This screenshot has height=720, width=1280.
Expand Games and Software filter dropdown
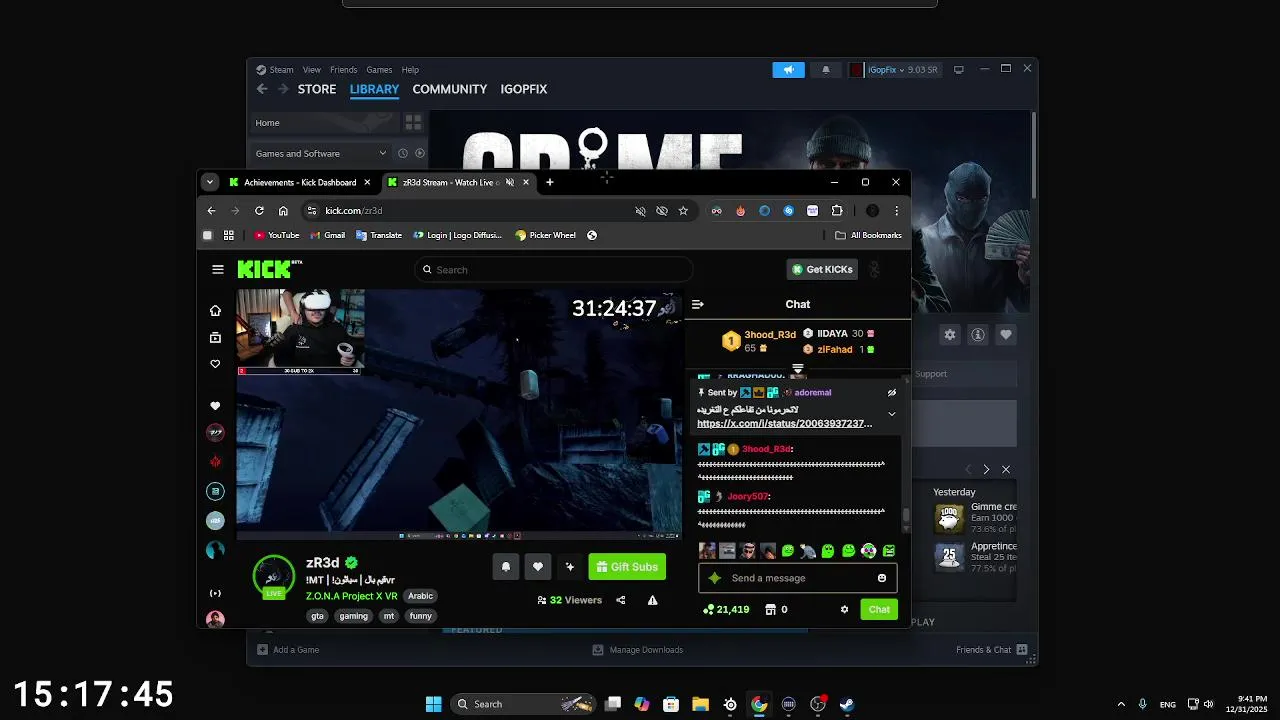point(320,153)
